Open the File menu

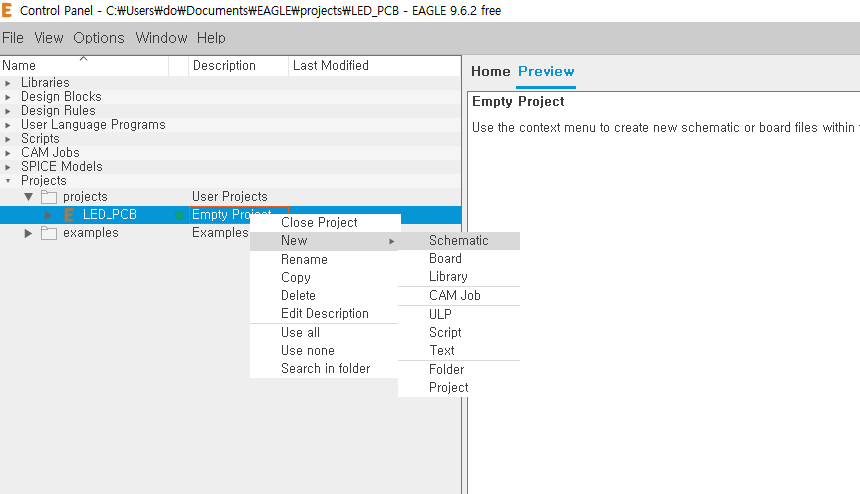13,38
